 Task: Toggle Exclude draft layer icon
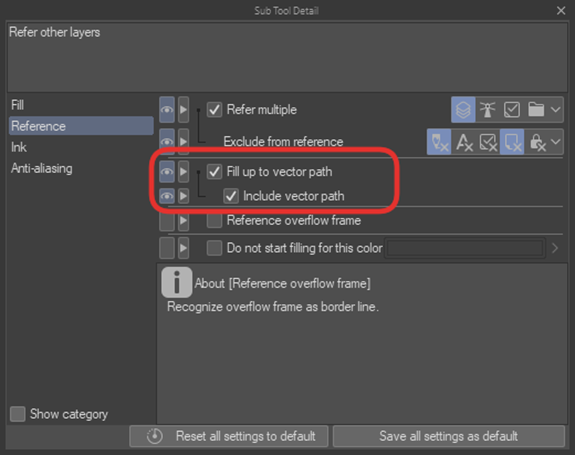439,142
